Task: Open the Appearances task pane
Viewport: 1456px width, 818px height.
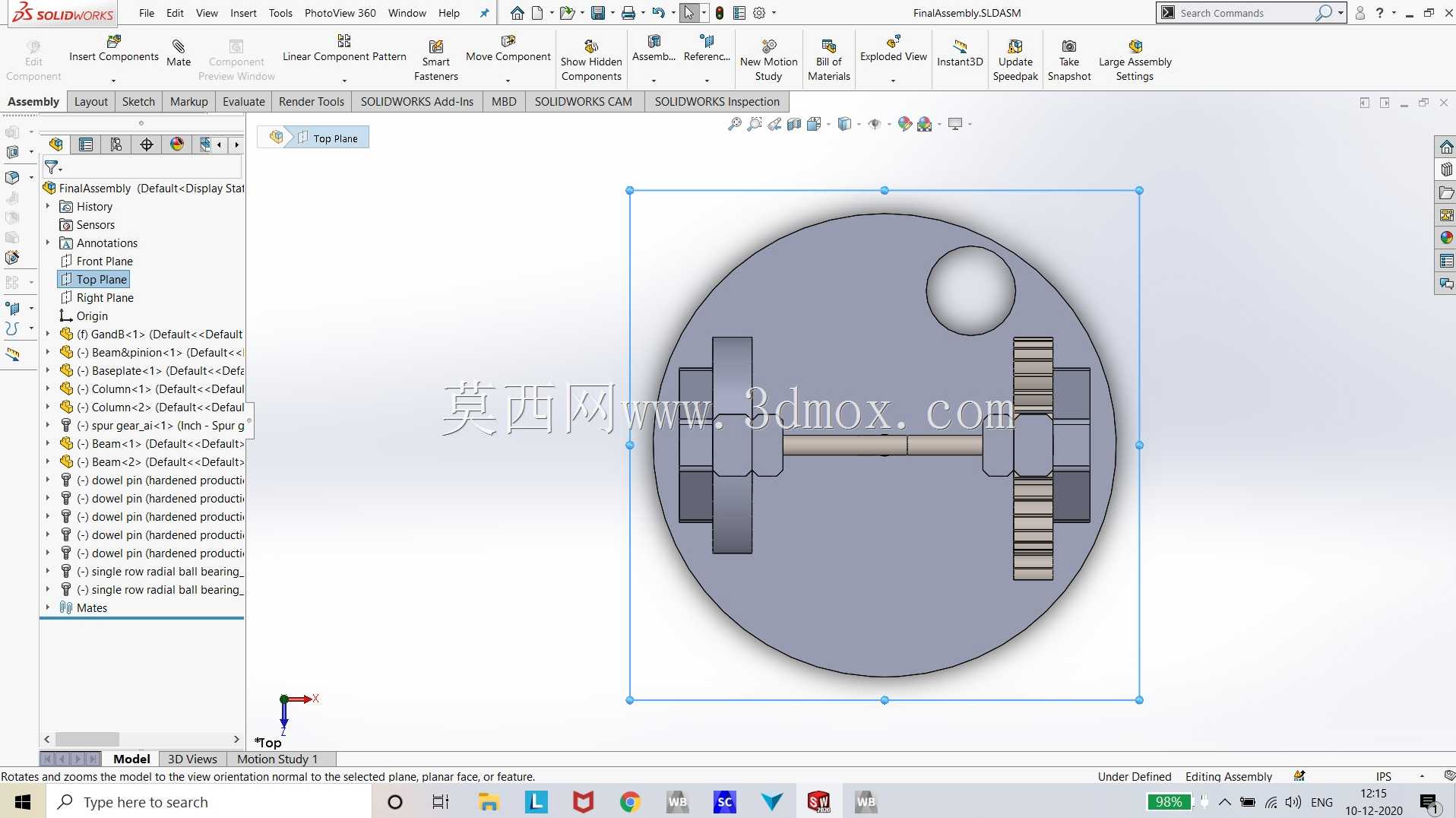Action: 1446,238
